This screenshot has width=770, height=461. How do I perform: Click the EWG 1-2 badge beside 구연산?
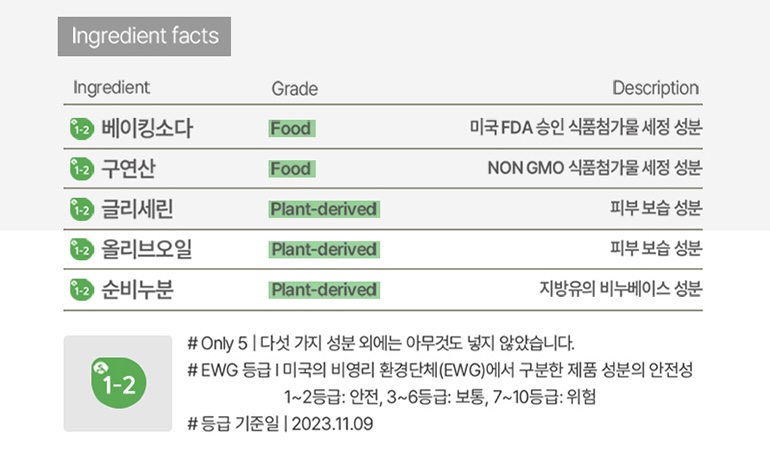[82, 169]
